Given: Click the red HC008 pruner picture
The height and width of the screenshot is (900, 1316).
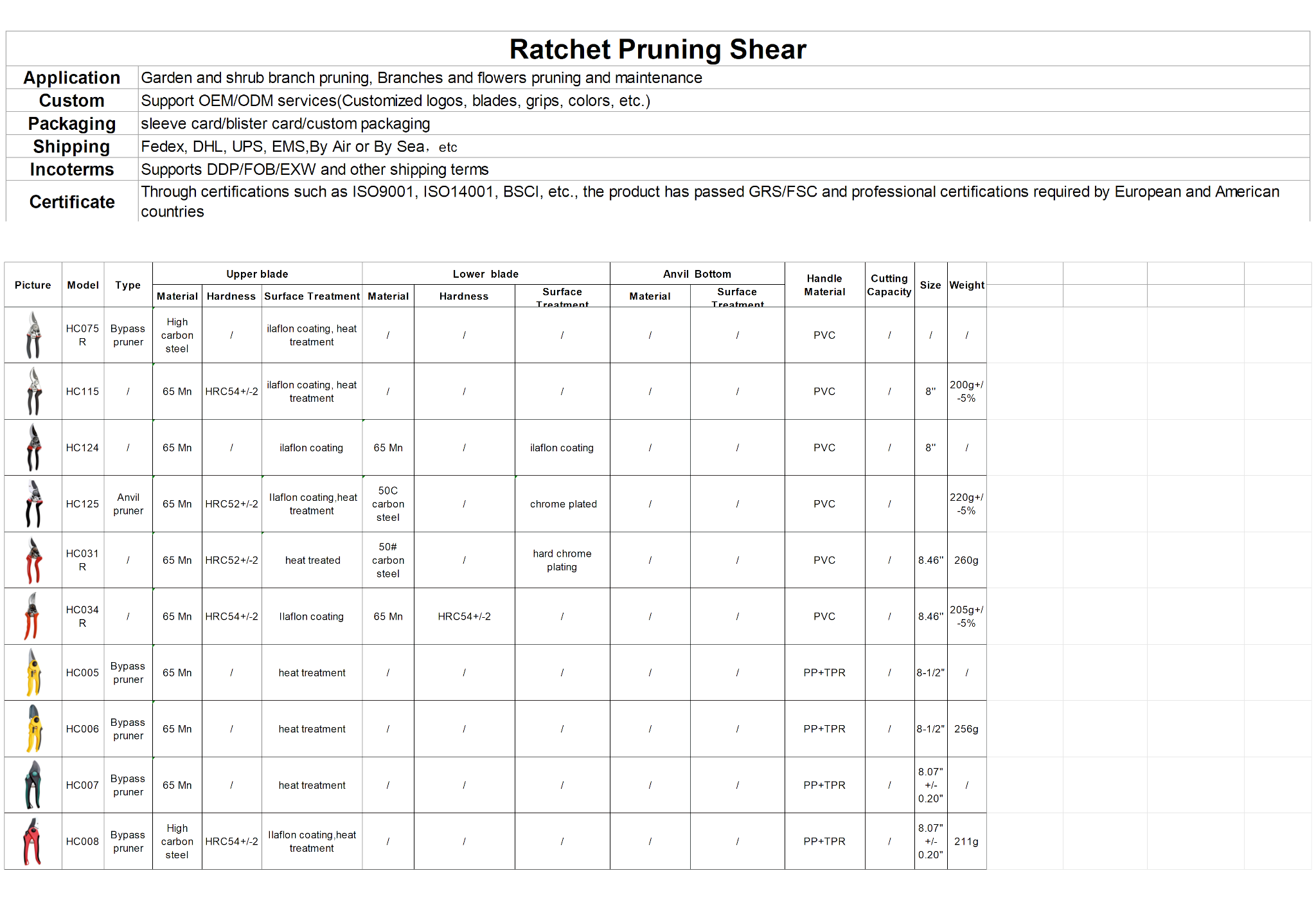Looking at the screenshot, I should click(x=32, y=841).
